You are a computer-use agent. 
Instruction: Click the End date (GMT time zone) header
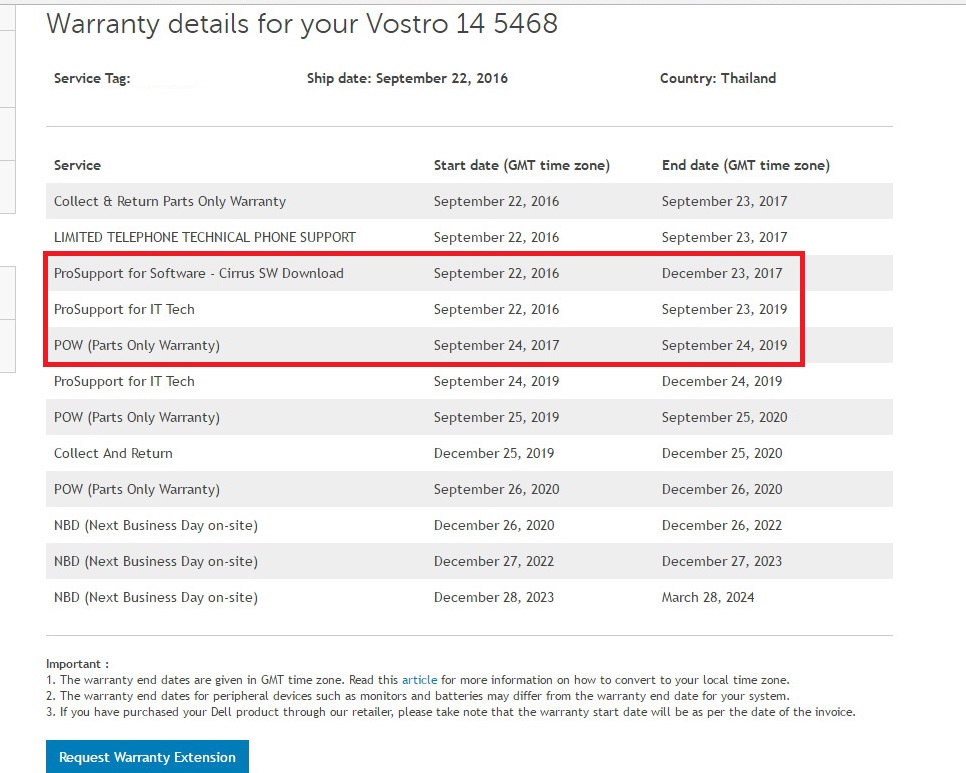[745, 165]
